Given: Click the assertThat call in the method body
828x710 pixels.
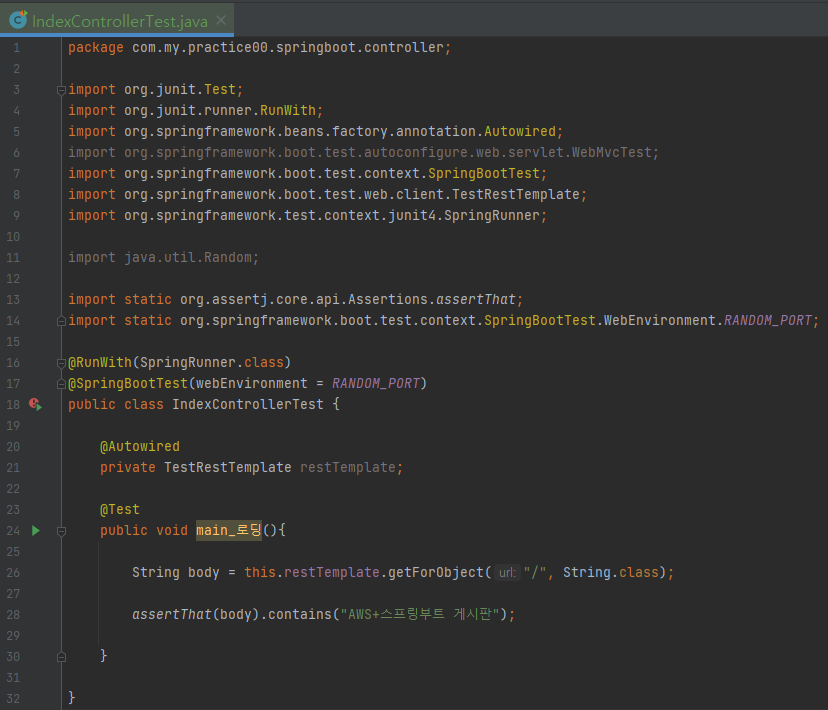Looking at the screenshot, I should (x=172, y=614).
